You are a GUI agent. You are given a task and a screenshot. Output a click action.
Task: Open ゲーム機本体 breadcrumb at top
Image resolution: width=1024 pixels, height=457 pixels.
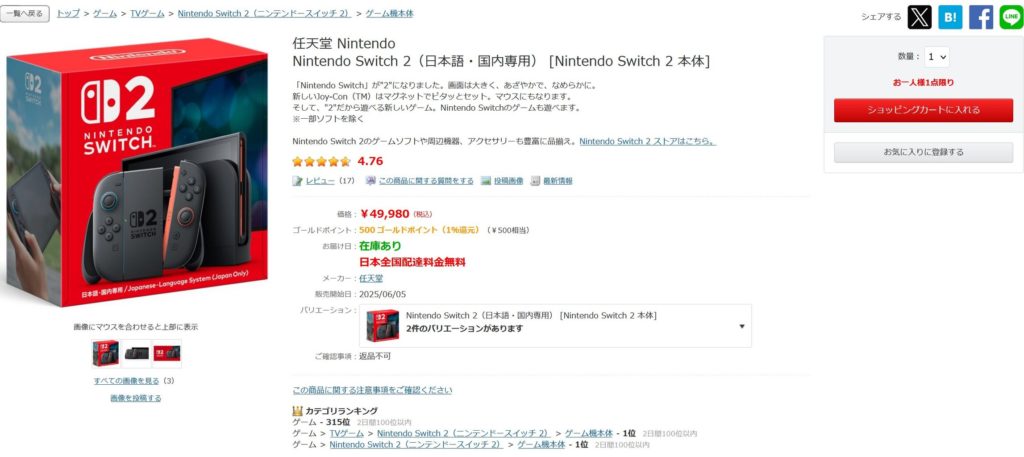(389, 13)
